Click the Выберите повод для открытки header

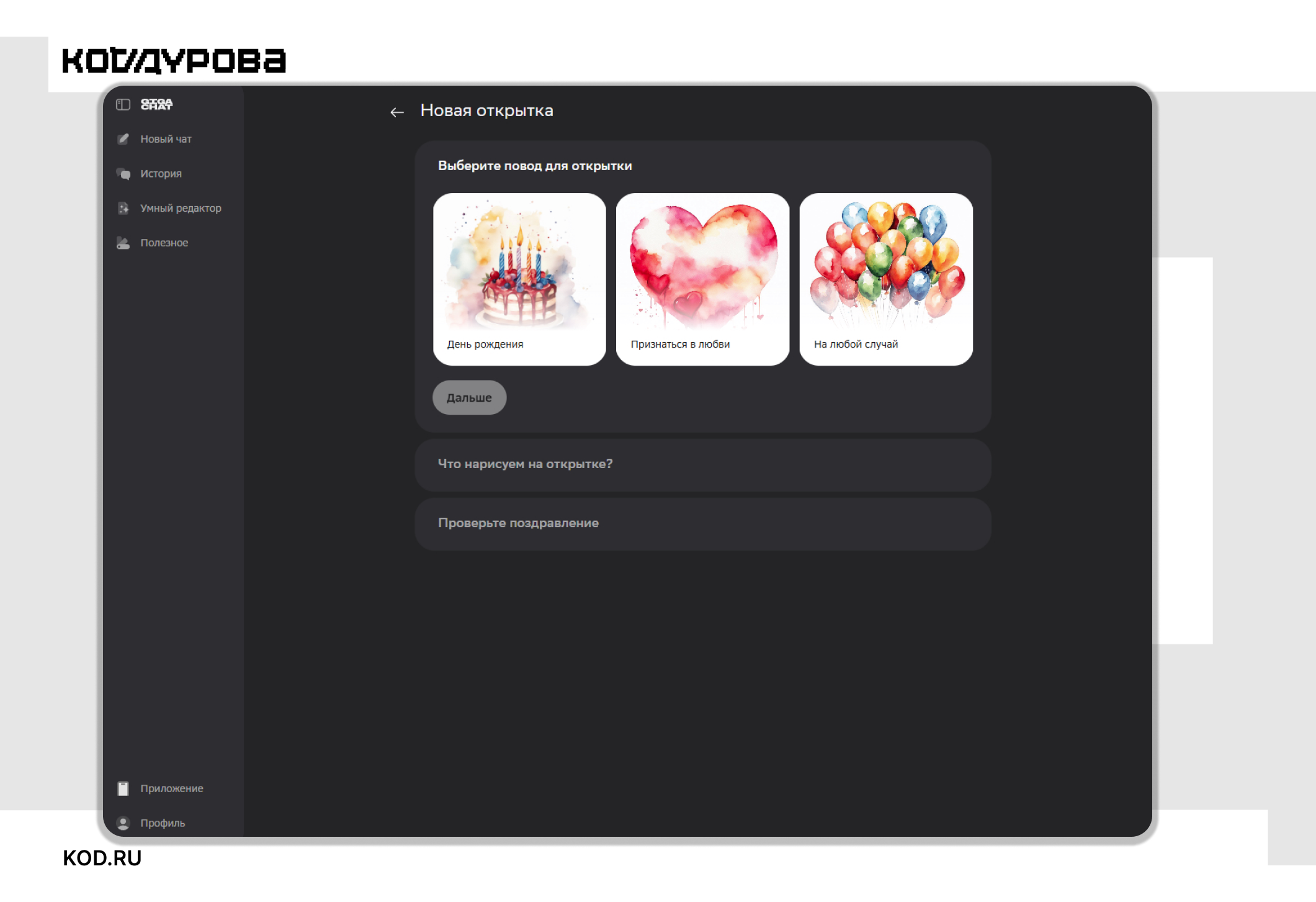[535, 166]
